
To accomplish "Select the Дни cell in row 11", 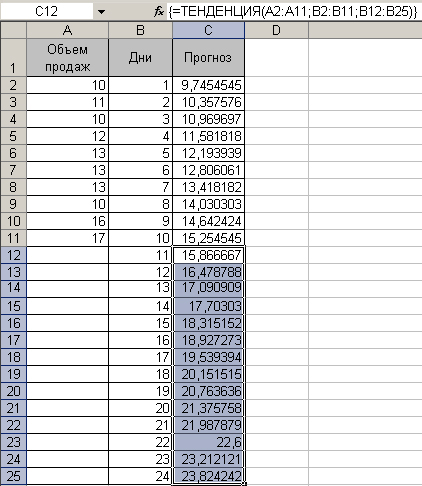I will click(x=140, y=238).
